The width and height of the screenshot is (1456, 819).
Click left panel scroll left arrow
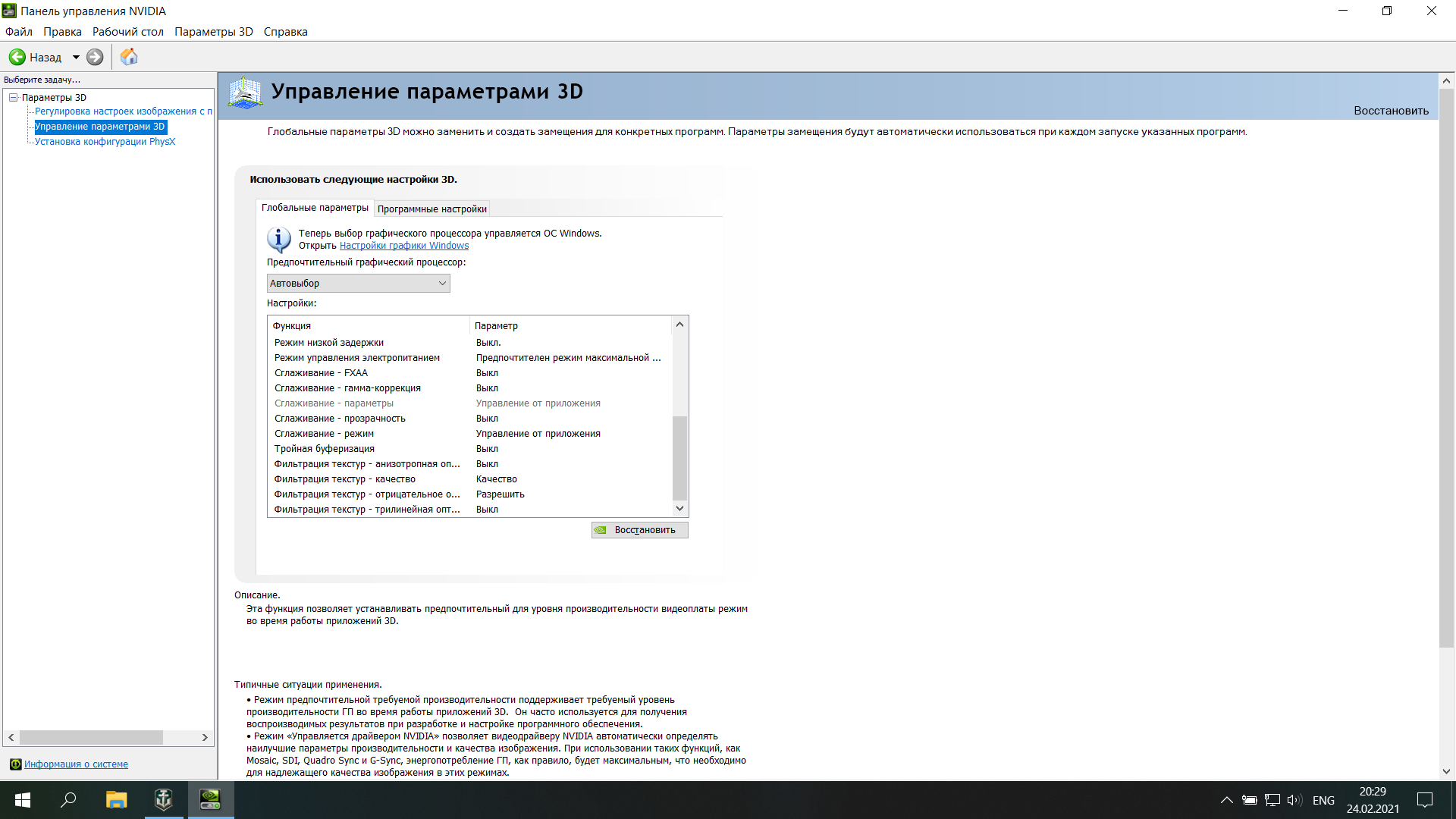pos(11,738)
